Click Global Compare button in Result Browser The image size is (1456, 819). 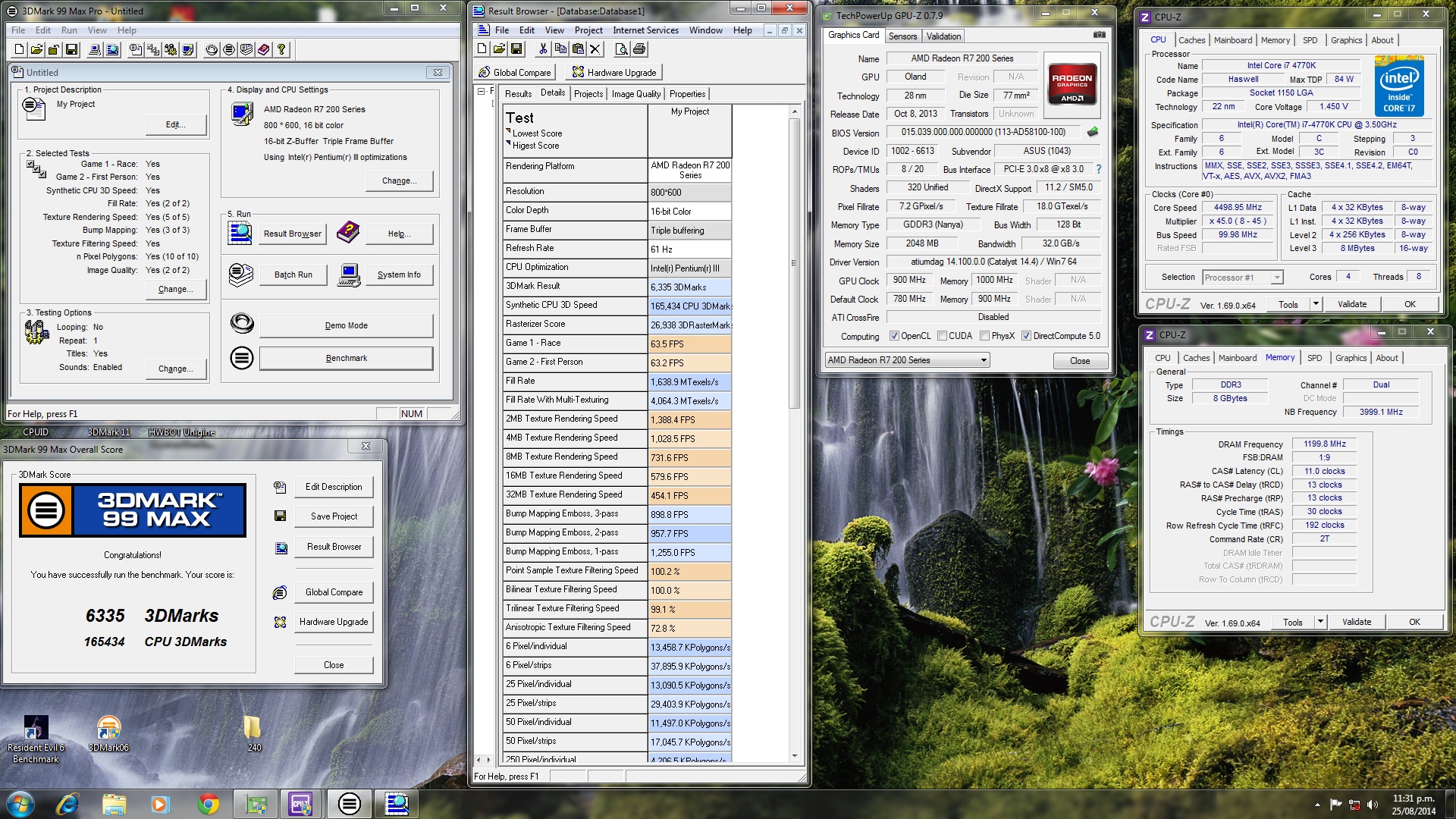tap(516, 72)
